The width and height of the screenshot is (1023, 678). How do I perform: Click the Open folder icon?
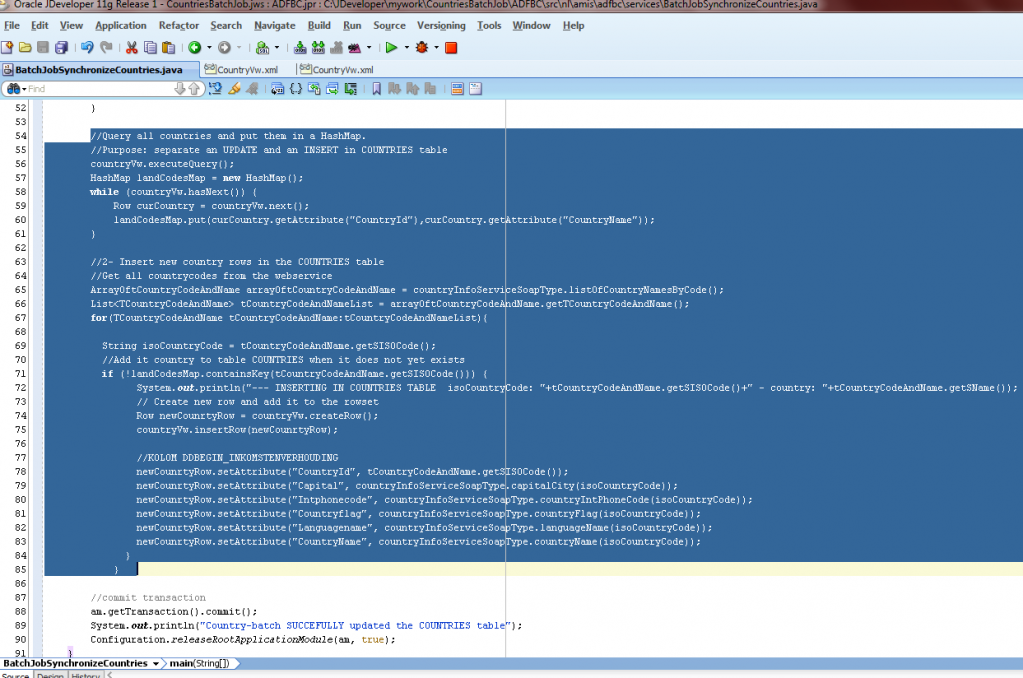click(x=26, y=47)
